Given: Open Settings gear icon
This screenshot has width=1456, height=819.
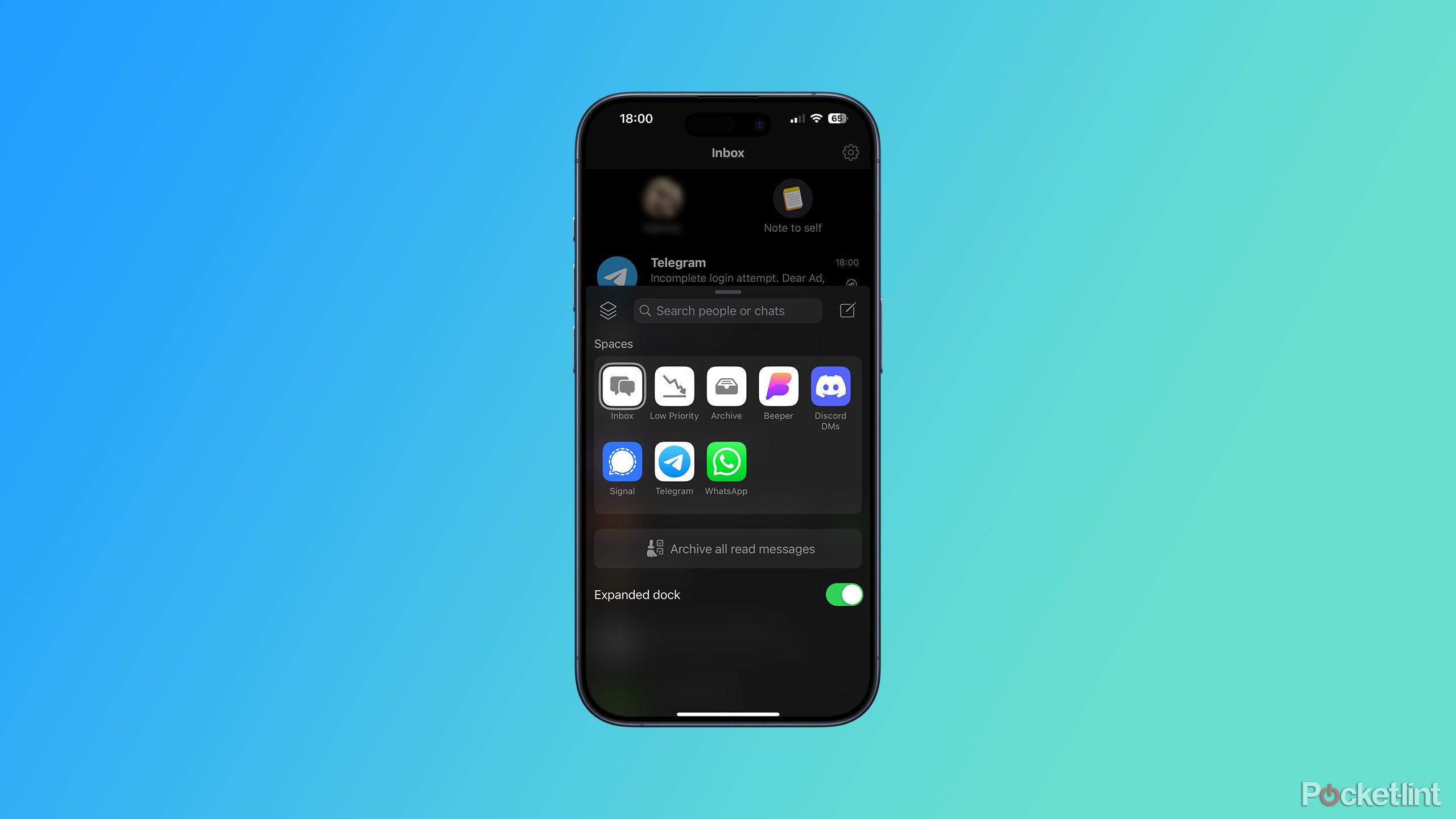Looking at the screenshot, I should (850, 153).
